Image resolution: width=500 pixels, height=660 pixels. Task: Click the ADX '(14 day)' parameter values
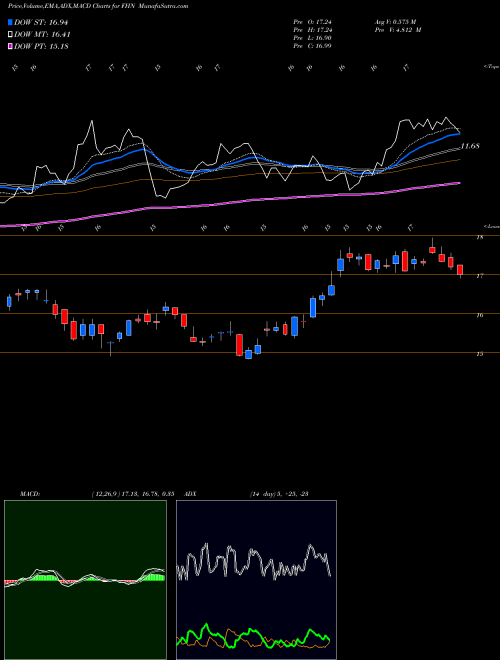pos(279,494)
